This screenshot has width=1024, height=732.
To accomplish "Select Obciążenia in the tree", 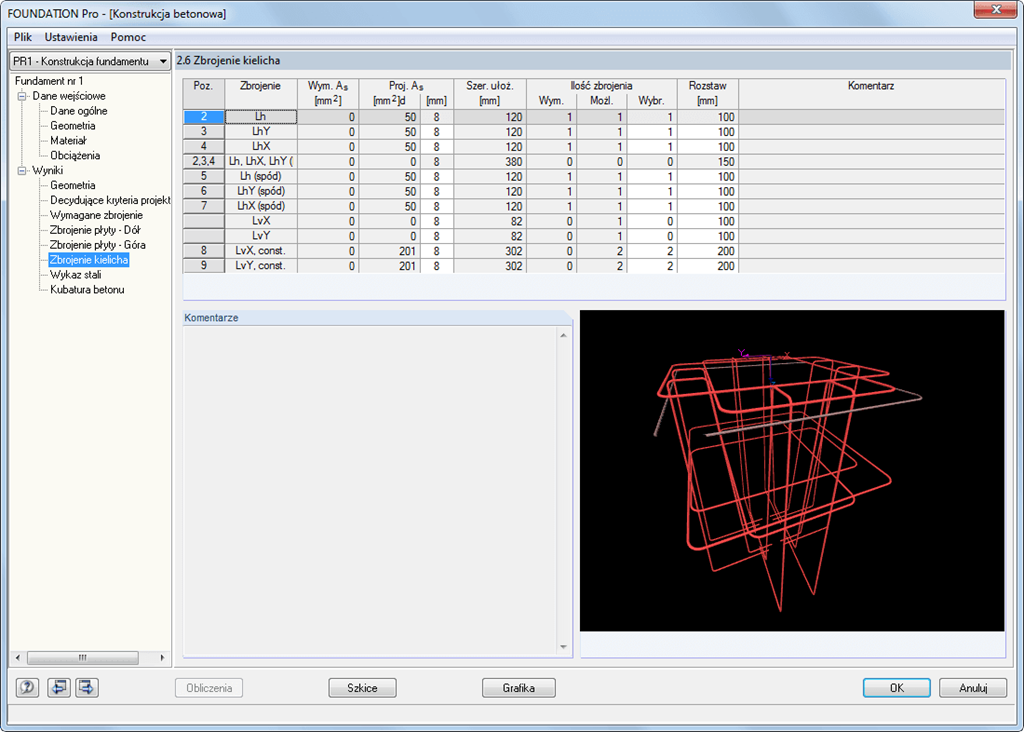I will pos(75,156).
